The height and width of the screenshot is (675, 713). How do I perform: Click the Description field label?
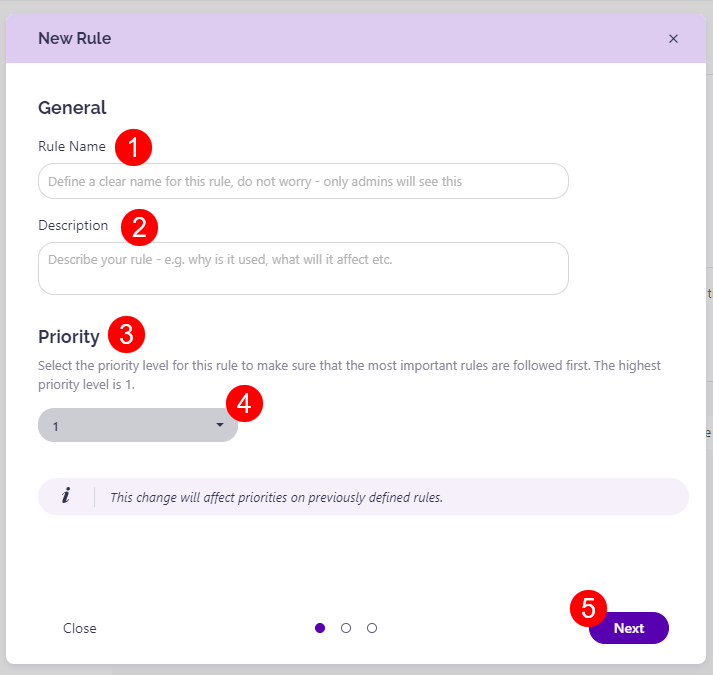click(73, 225)
